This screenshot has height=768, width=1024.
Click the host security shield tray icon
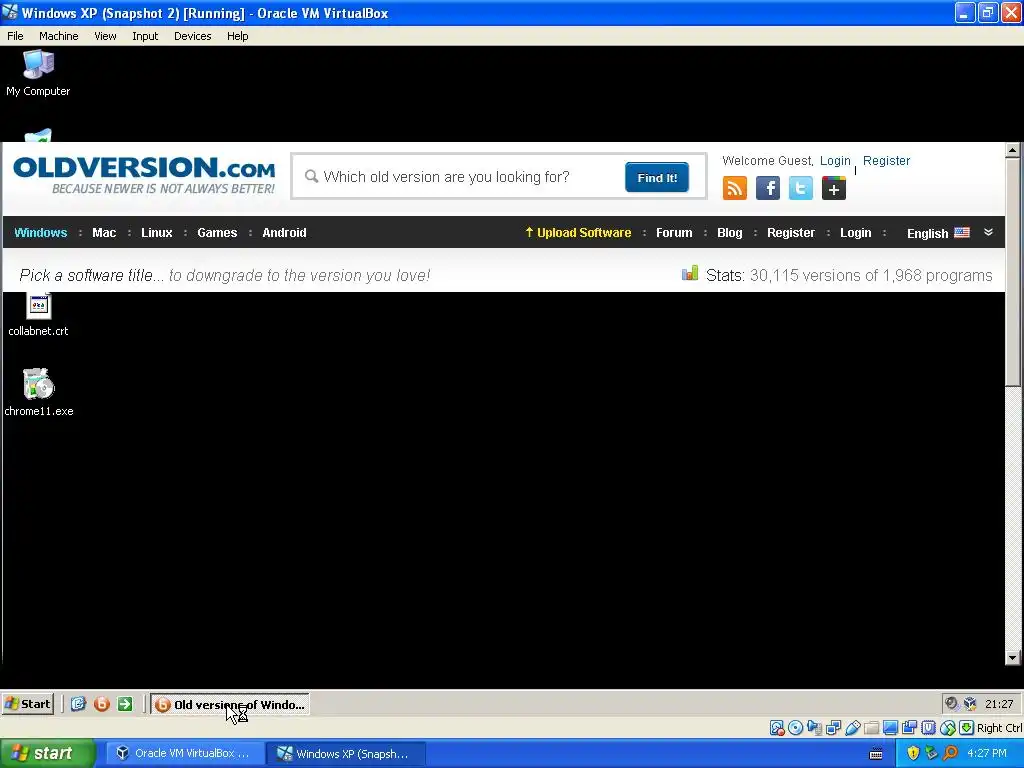coord(913,753)
